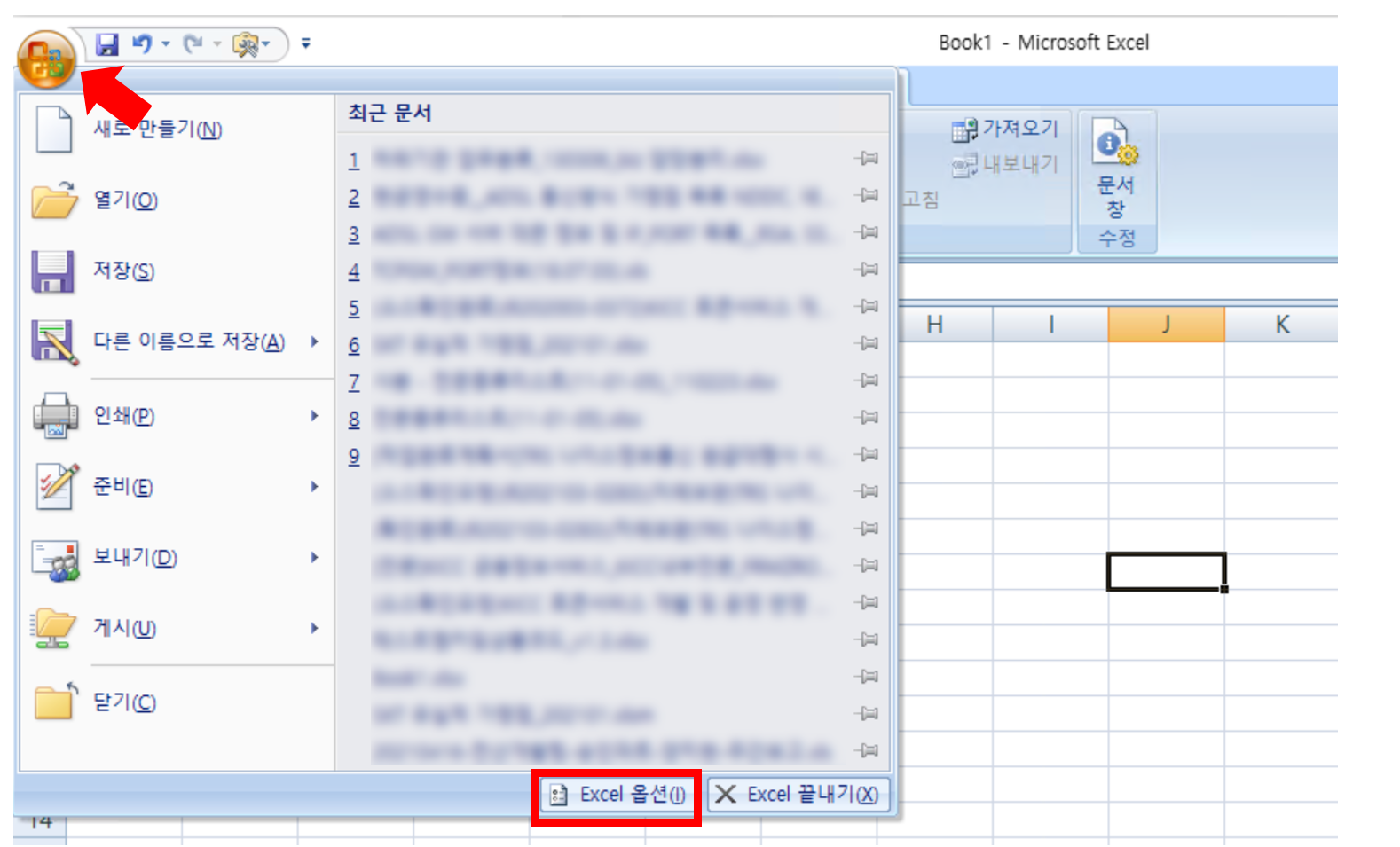Image resolution: width=1400 pixels, height=847 pixels.
Task: Open the Customize Quick Access Toolbar dropdown
Action: pyautogui.click(x=306, y=43)
